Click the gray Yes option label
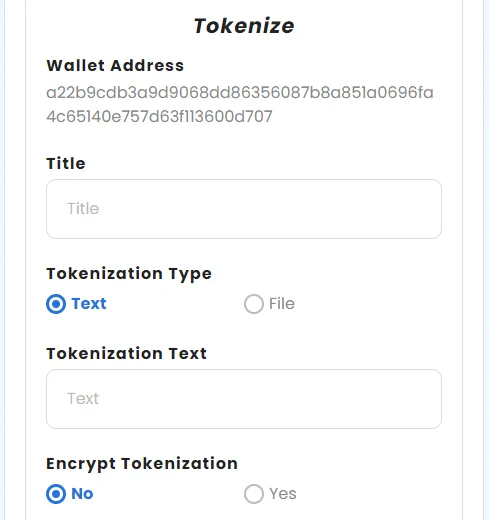The height and width of the screenshot is (520, 489). [283, 494]
